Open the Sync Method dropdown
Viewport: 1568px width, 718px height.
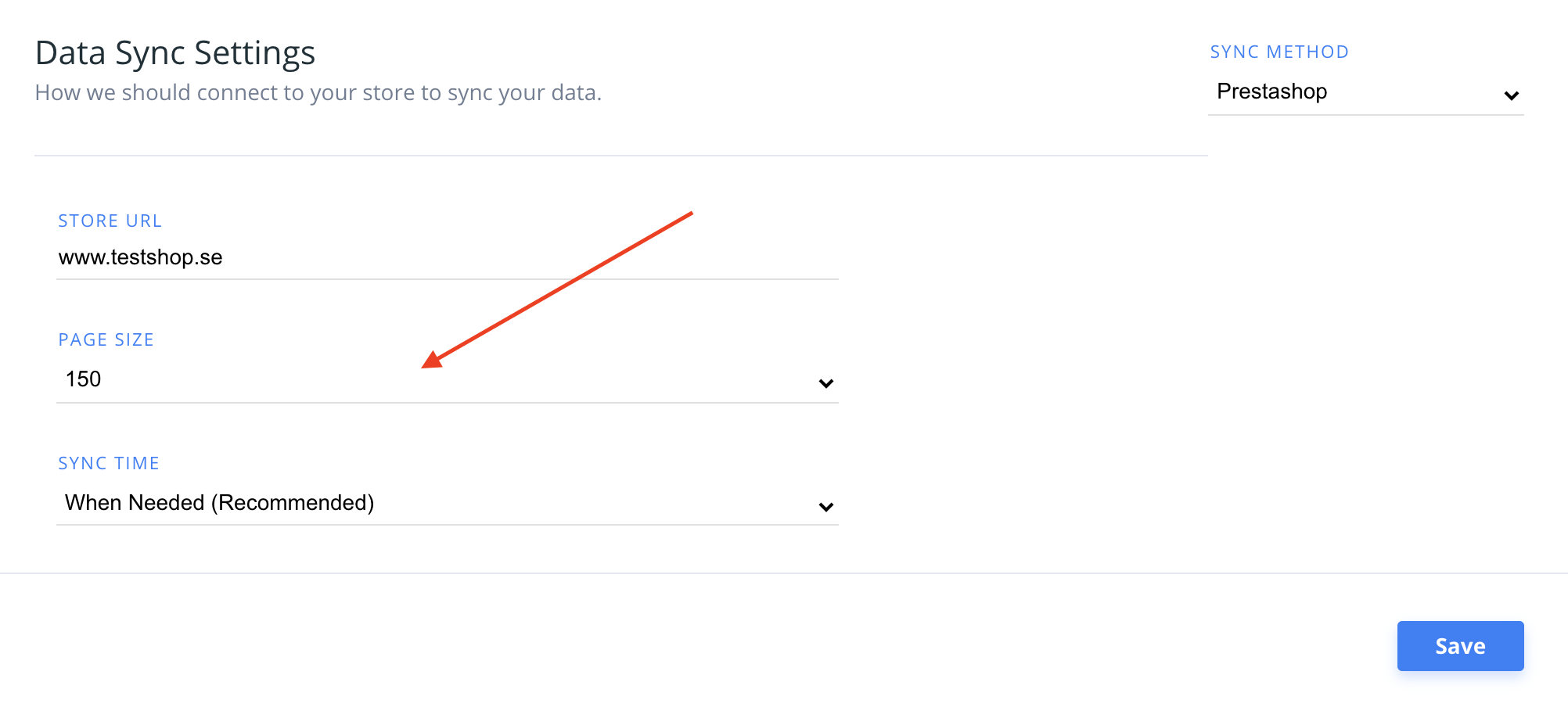(1365, 92)
